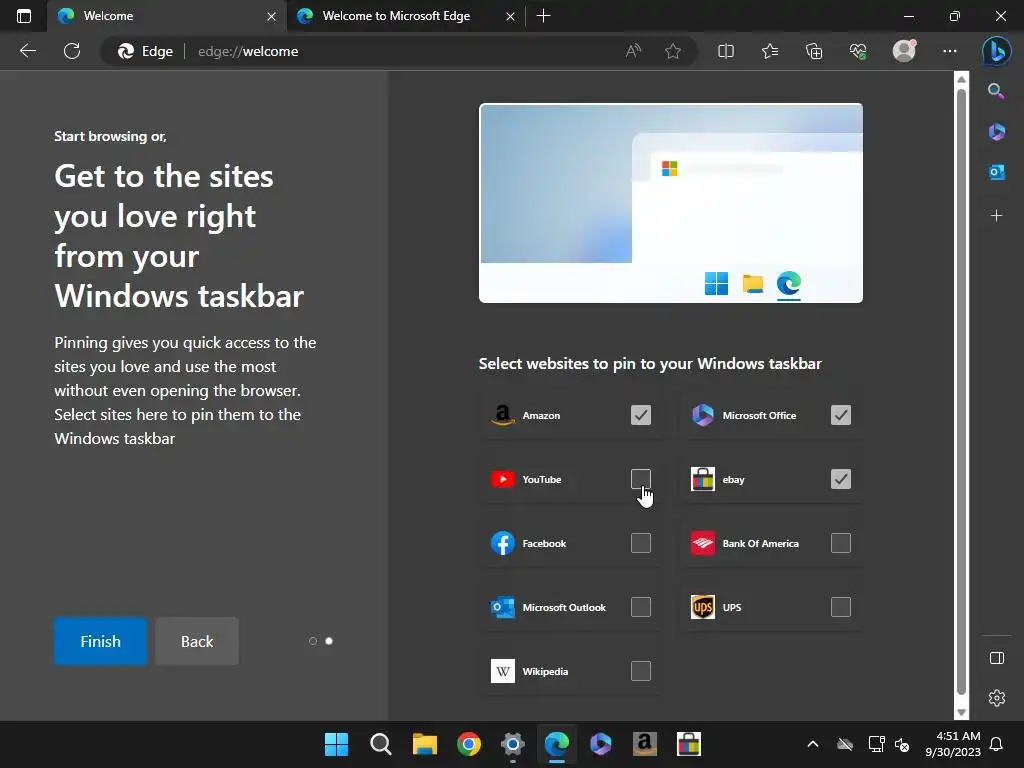Screen dimensions: 1024x768
Task: Open Microsoft 365 icon in sidebar
Action: (997, 132)
